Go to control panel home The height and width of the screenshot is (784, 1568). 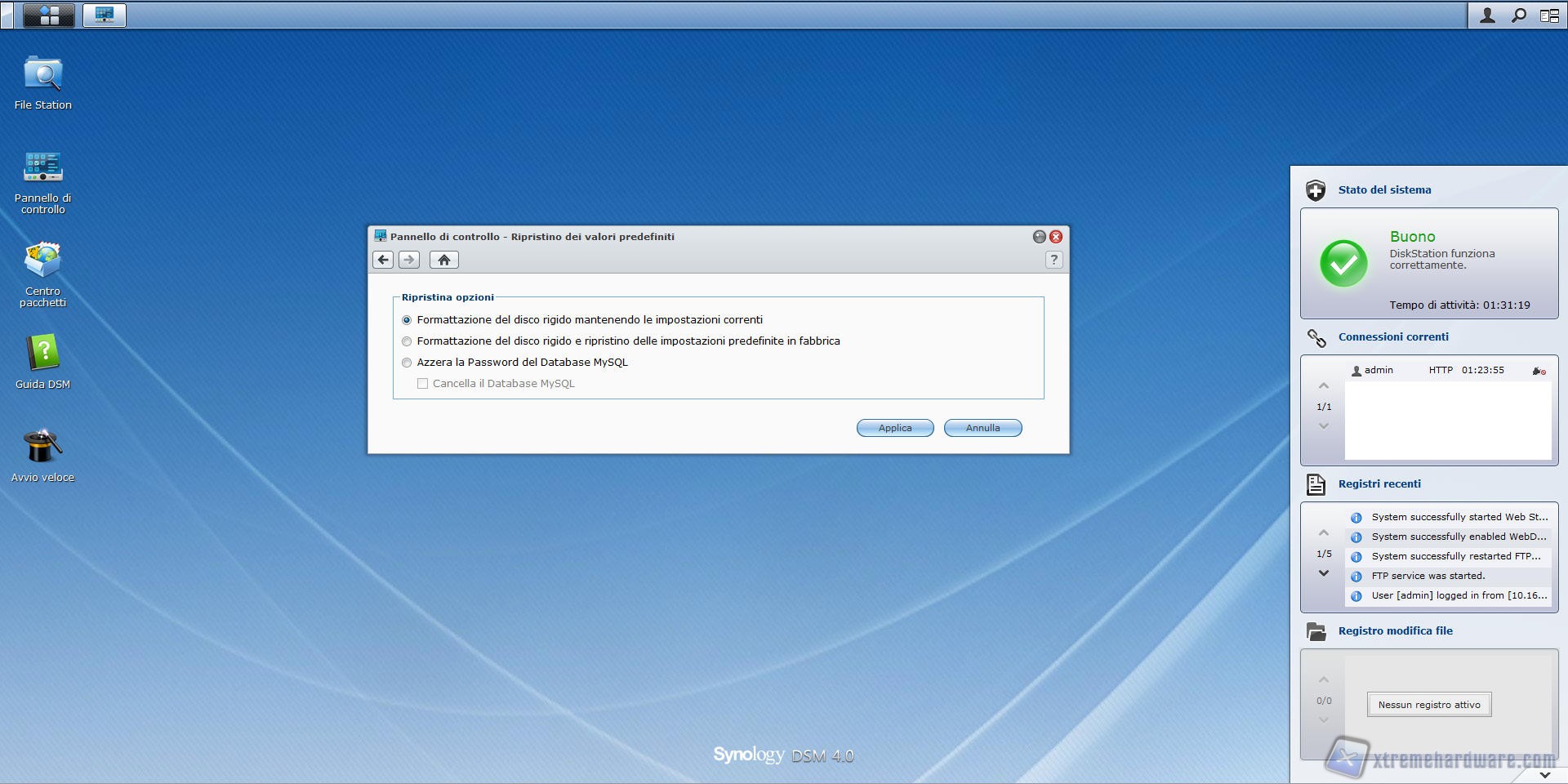443,260
